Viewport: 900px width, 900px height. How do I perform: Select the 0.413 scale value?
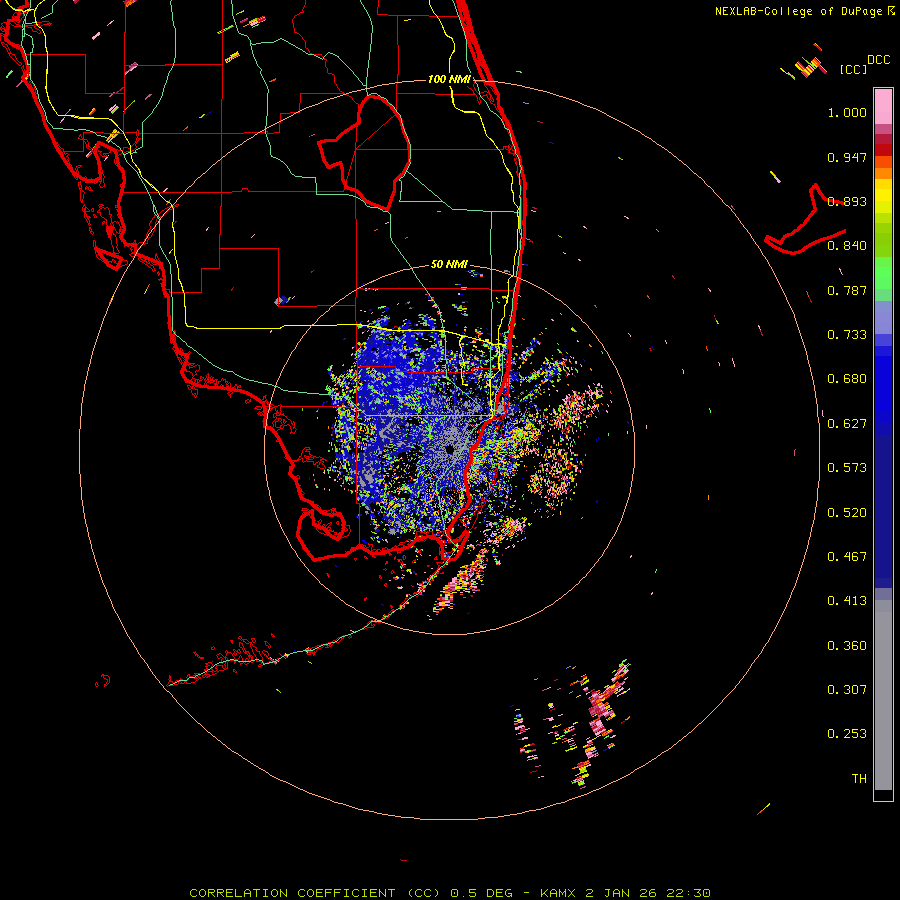pyautogui.click(x=847, y=601)
